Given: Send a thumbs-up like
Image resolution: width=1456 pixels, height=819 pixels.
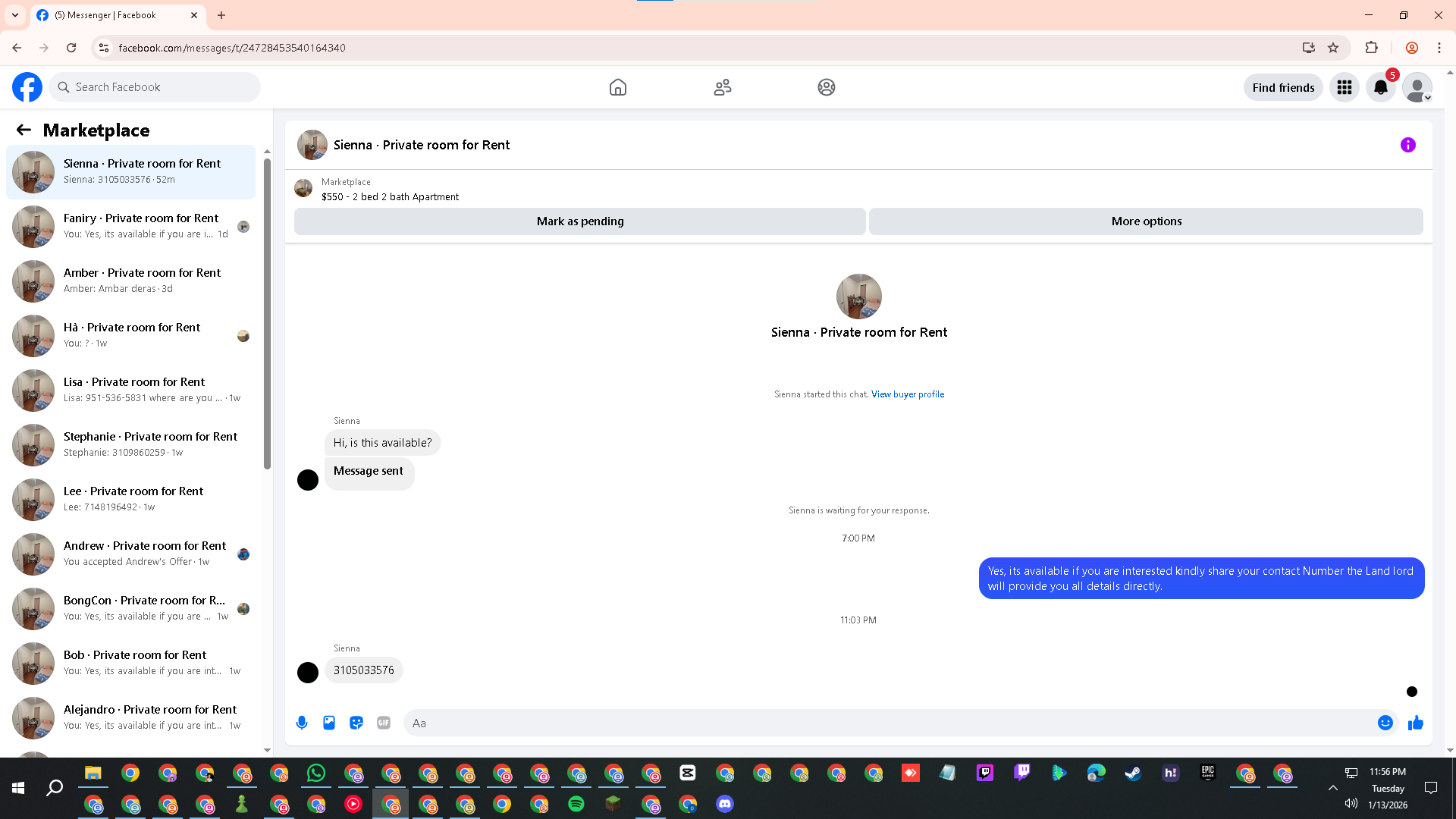Looking at the screenshot, I should pos(1415,723).
